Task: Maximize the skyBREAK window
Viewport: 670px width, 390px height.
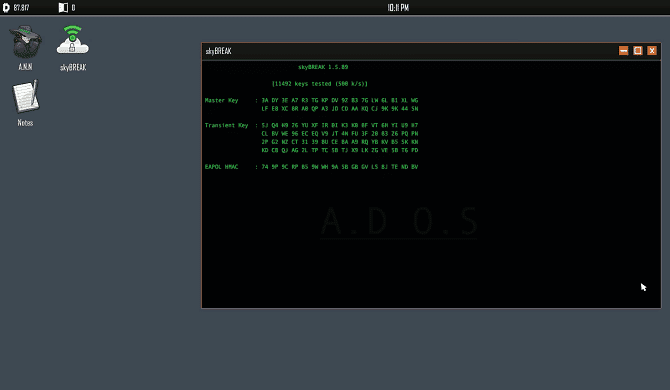Action: pyautogui.click(x=638, y=51)
